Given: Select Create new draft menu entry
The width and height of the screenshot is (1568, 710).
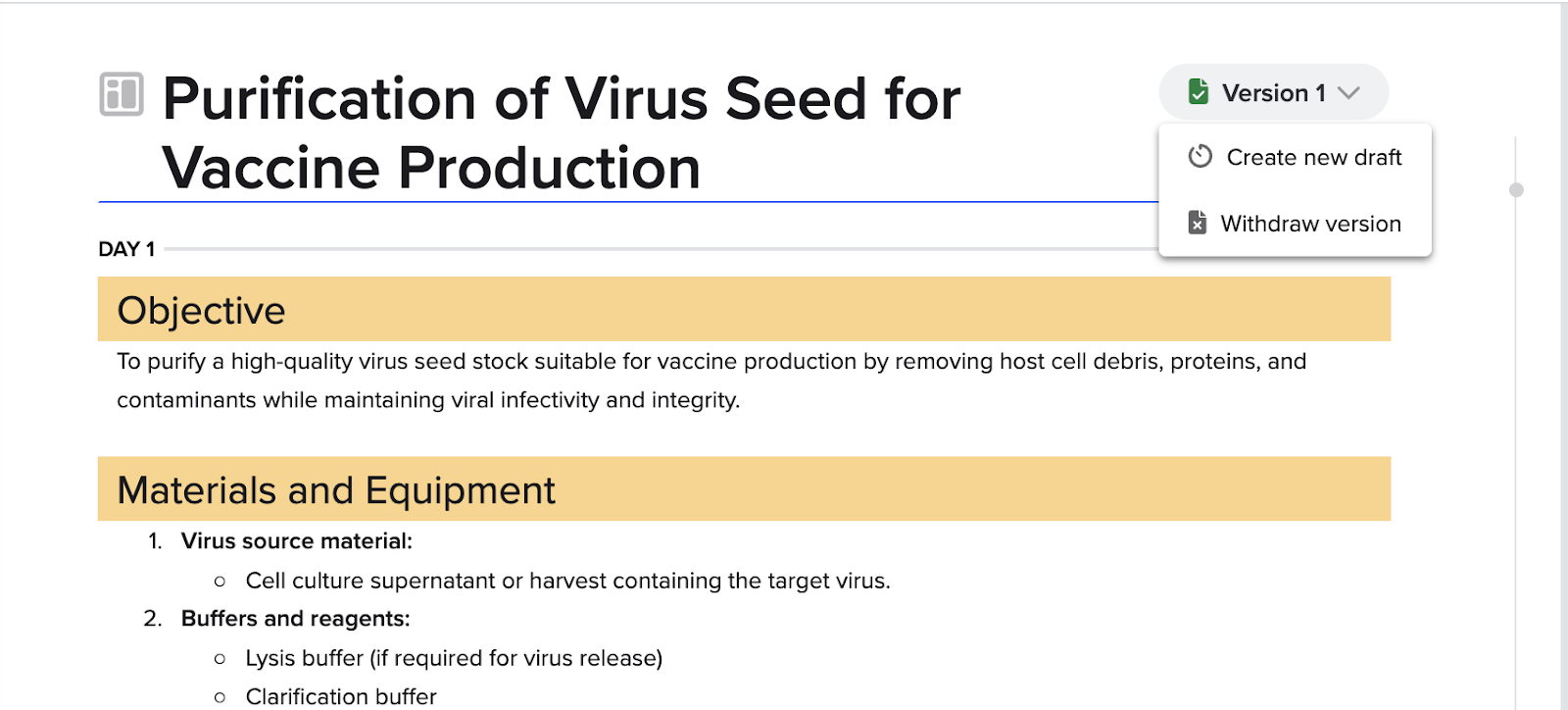Looking at the screenshot, I should (1295, 157).
